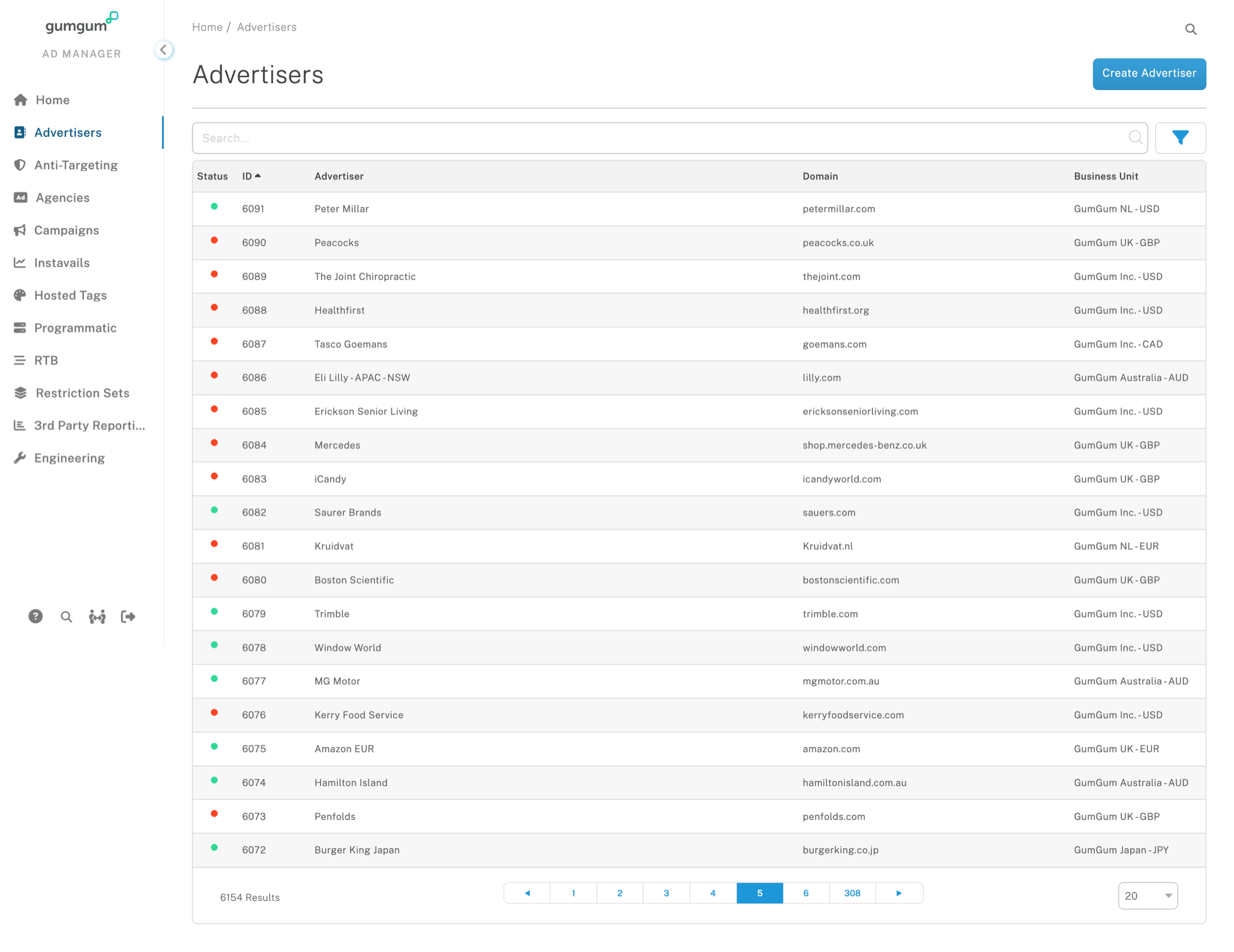Viewport: 1234px width, 952px height.
Task: Click The Joint Chiropractic row
Action: [x=699, y=276]
